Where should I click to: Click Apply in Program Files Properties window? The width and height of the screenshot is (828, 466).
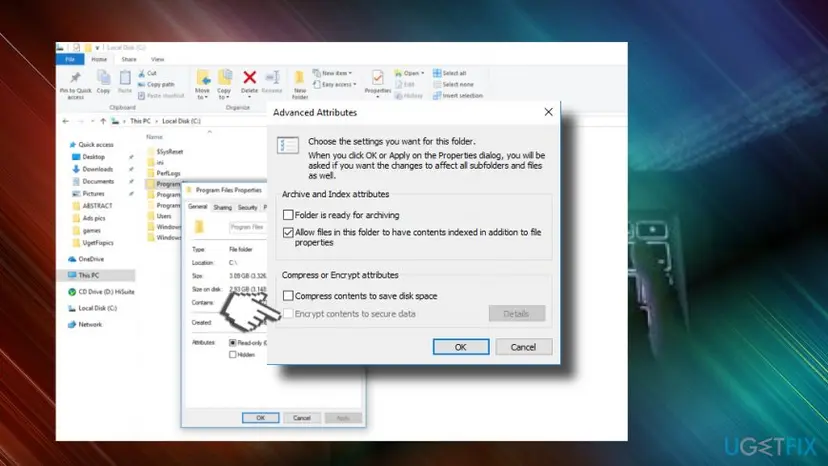pos(343,418)
